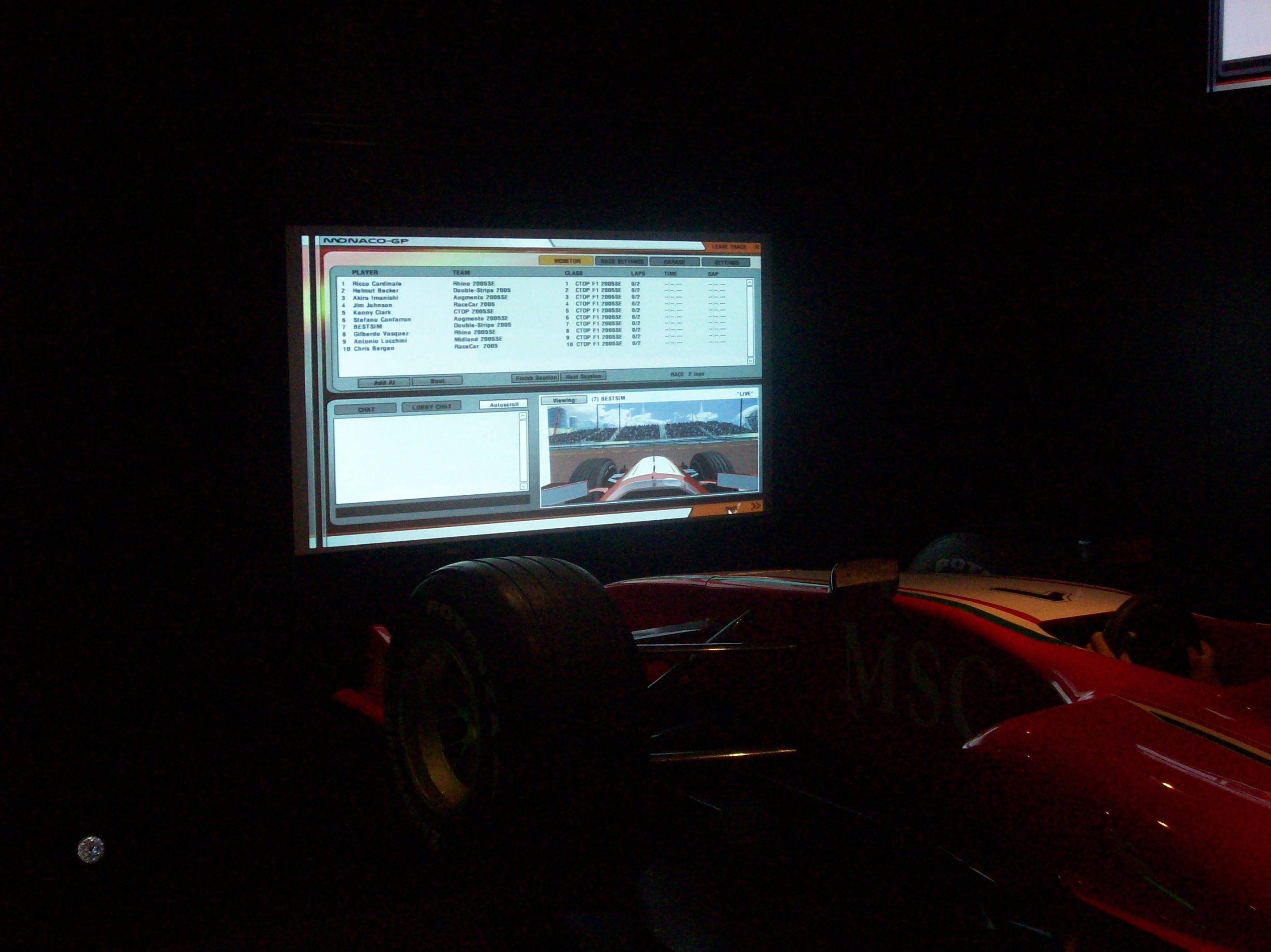The height and width of the screenshot is (952, 1271).
Task: Click chat box scroll-up arrow
Action: pyautogui.click(x=522, y=415)
